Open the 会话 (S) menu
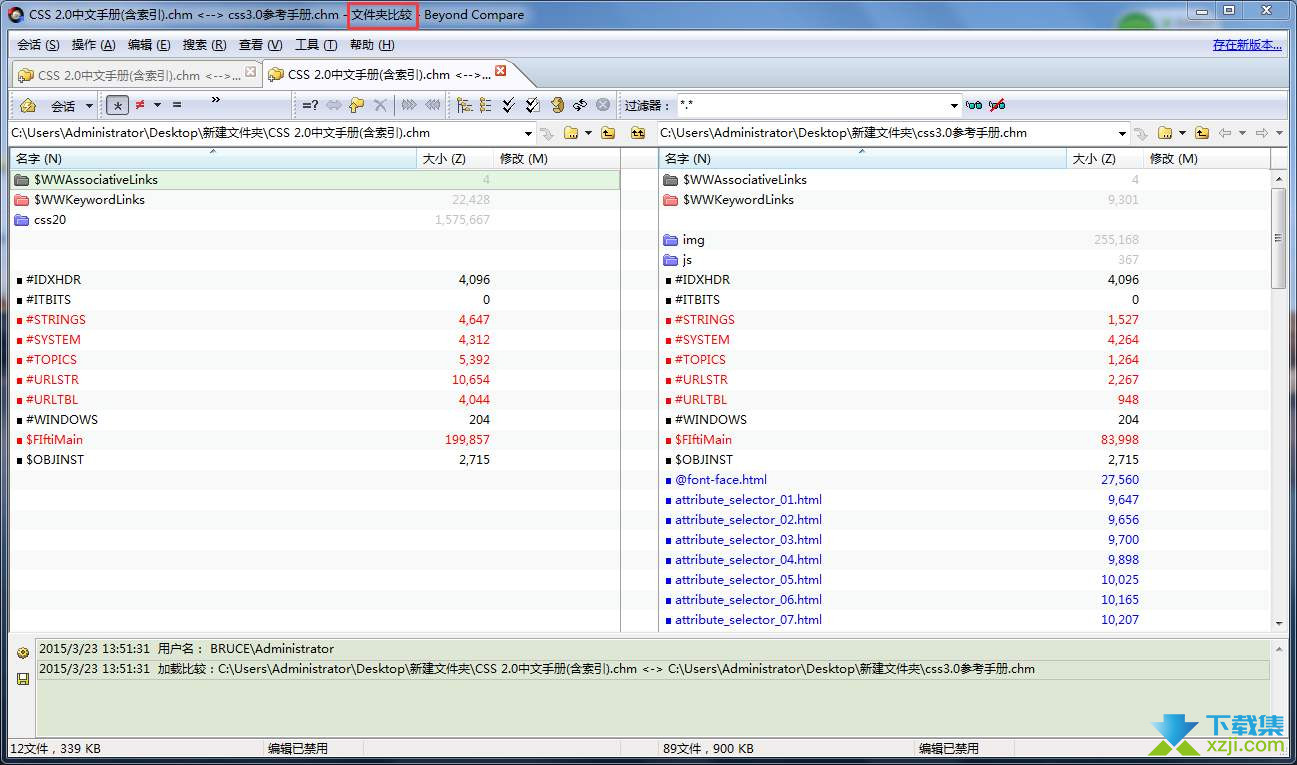The image size is (1297, 765). pyautogui.click(x=38, y=45)
